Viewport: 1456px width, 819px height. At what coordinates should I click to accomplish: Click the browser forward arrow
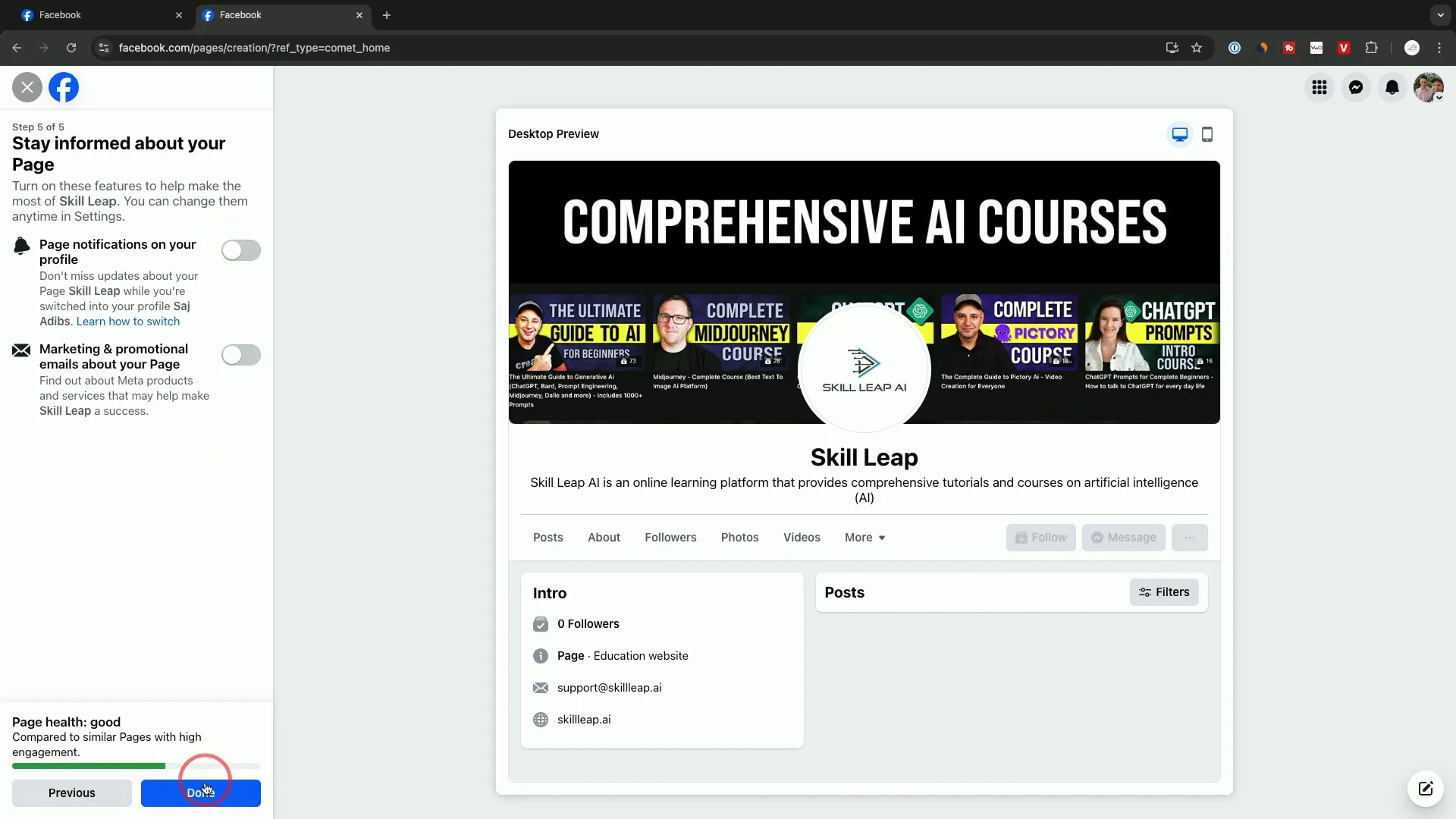[x=44, y=48]
